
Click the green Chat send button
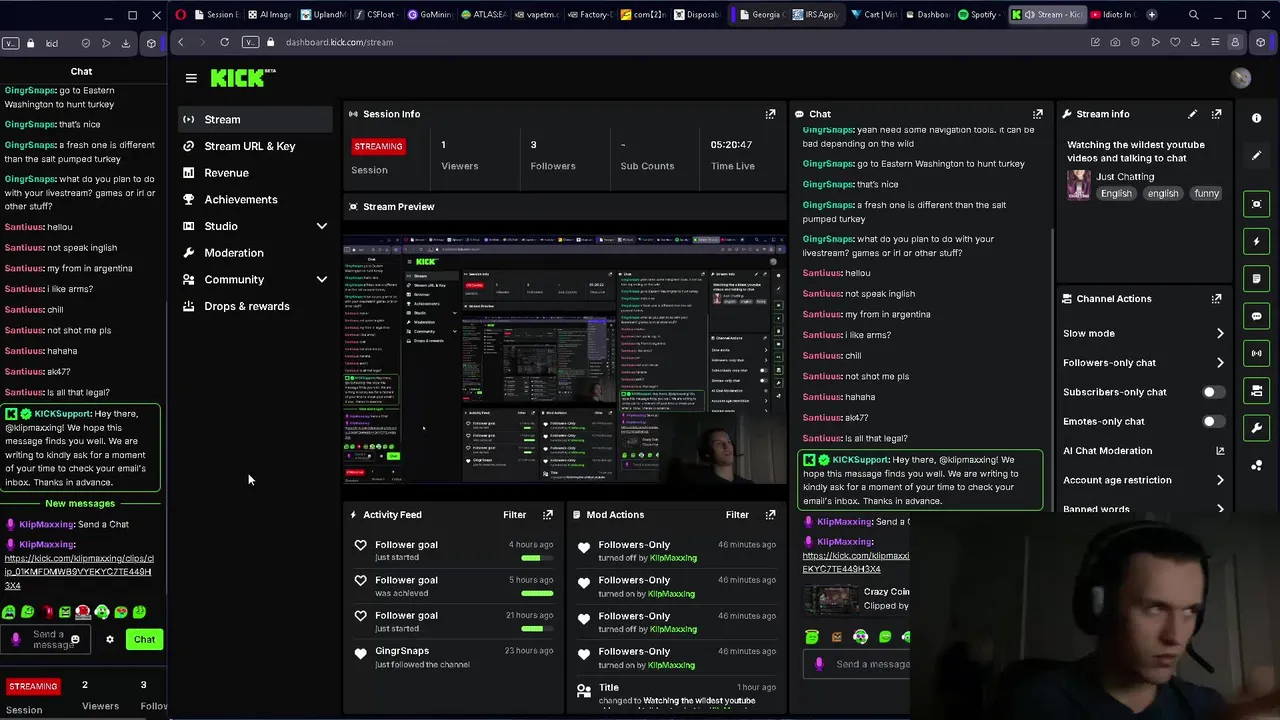pos(144,639)
